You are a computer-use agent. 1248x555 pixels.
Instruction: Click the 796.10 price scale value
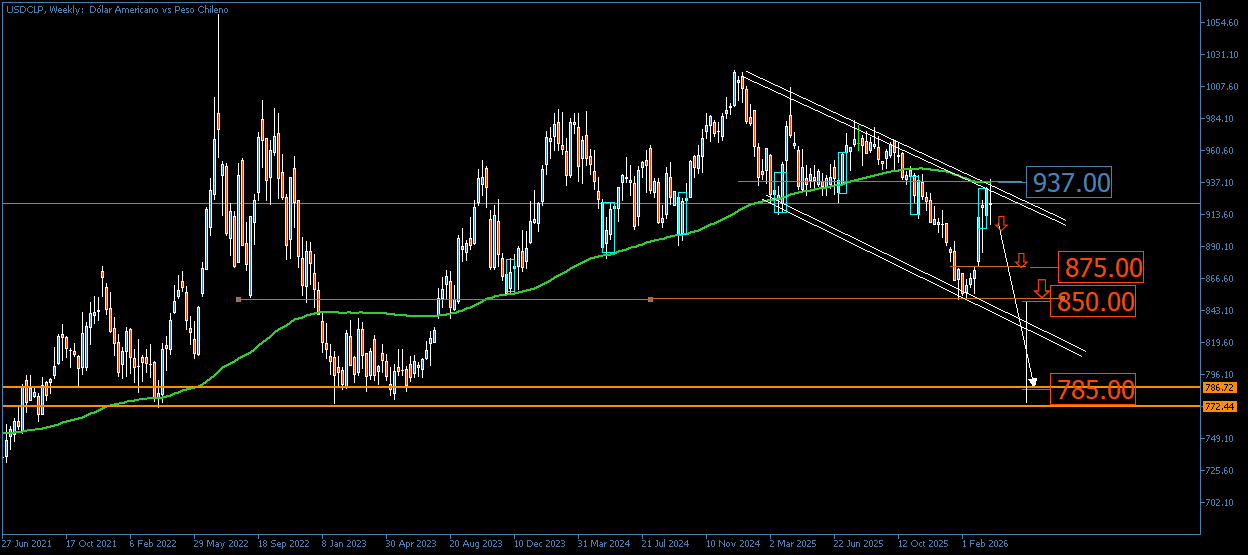1222,374
